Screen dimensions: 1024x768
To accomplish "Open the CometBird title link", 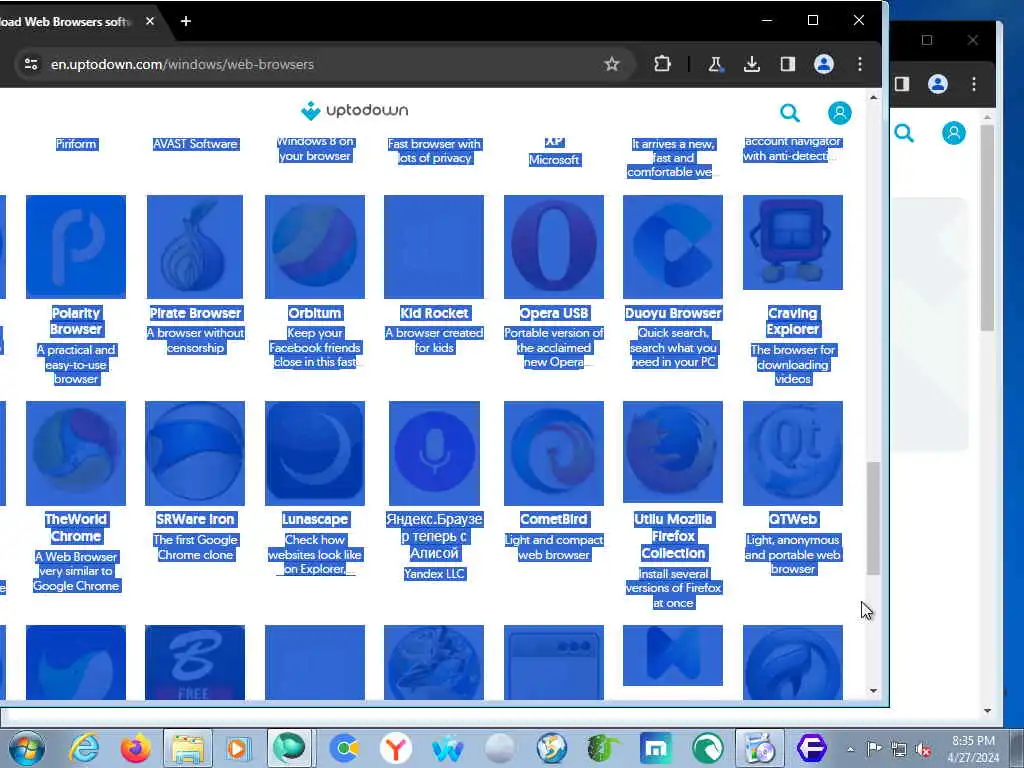I will tap(554, 520).
